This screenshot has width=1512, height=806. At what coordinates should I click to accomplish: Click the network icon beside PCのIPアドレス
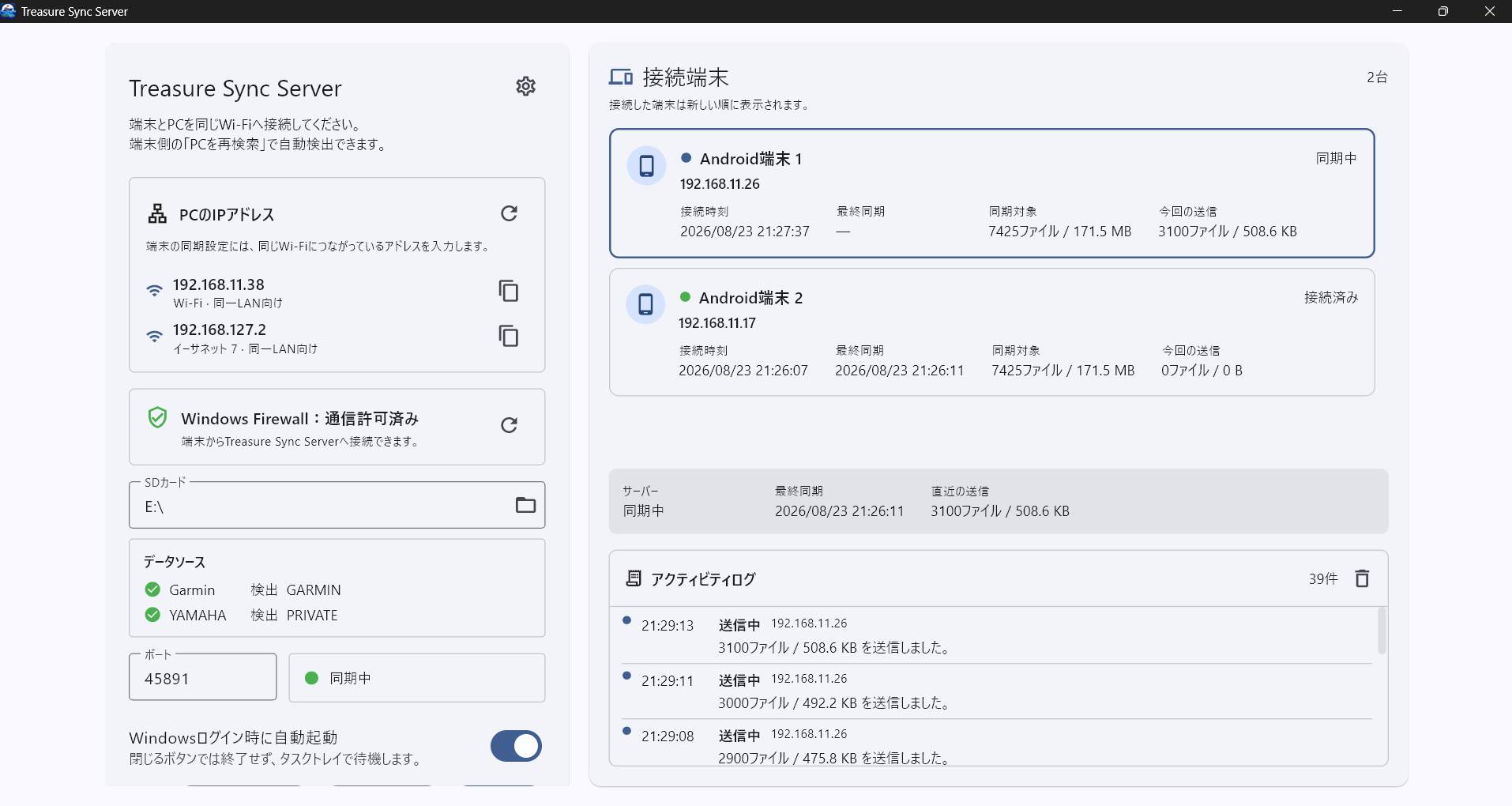click(157, 213)
